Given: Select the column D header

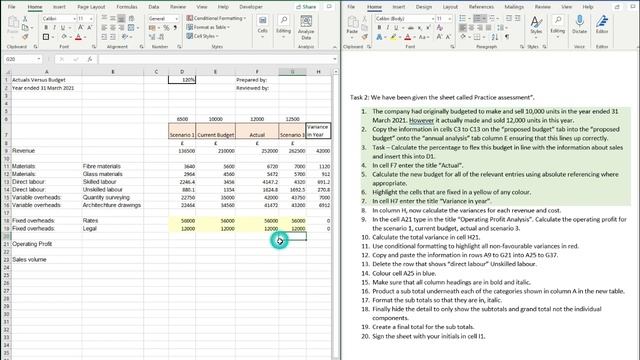Looking at the screenshot, I should 182,72.
